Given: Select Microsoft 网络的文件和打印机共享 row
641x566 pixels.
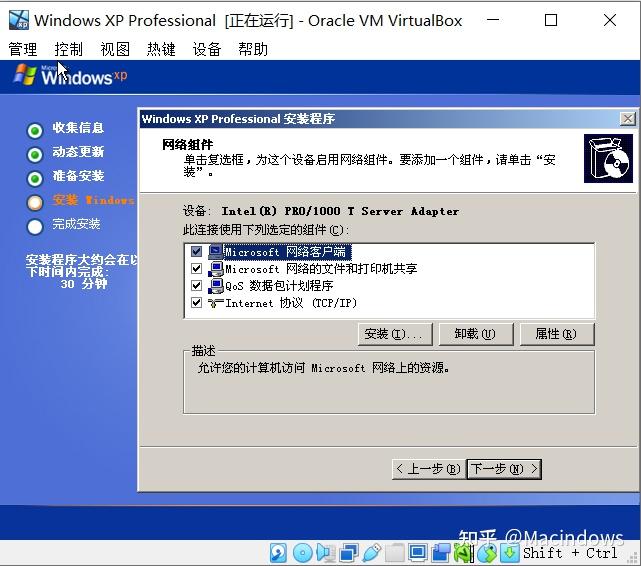Looking at the screenshot, I should point(390,269).
